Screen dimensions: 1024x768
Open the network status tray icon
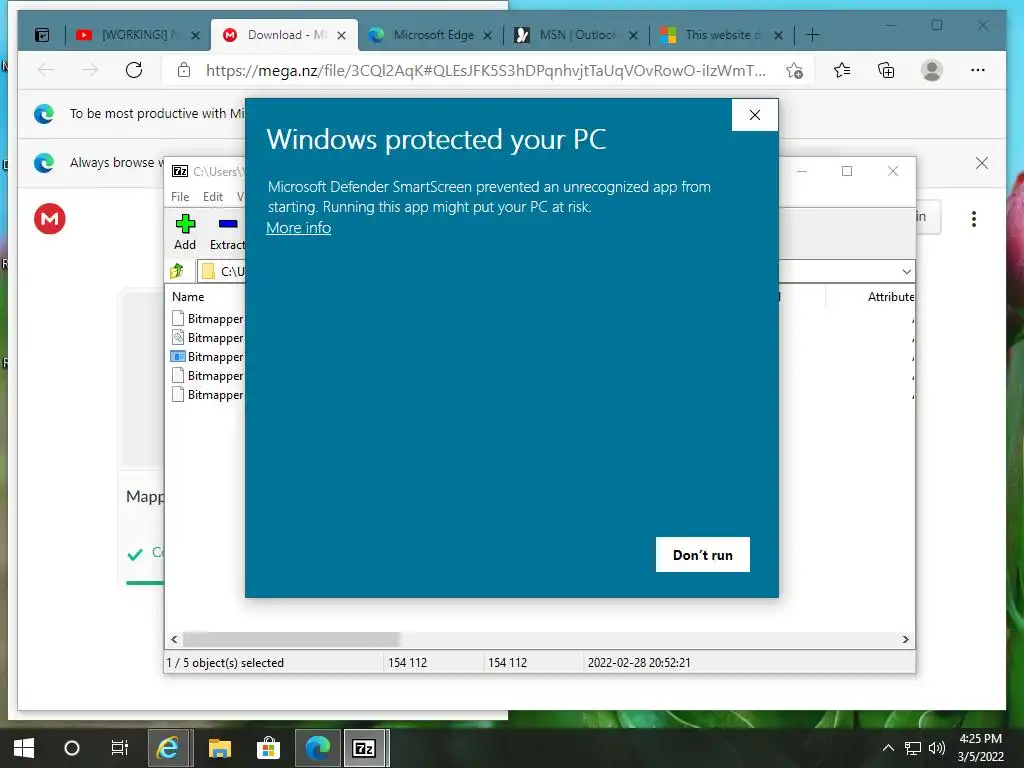point(912,748)
